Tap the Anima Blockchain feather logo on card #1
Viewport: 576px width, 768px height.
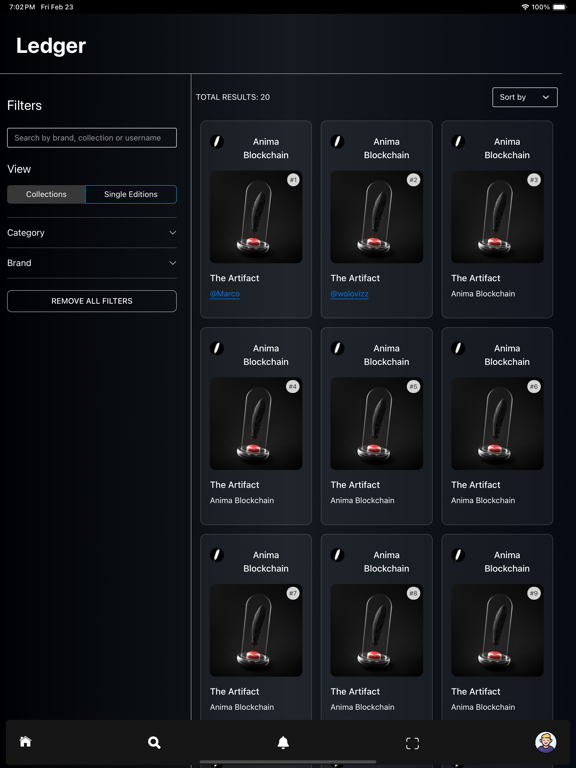tap(217, 142)
